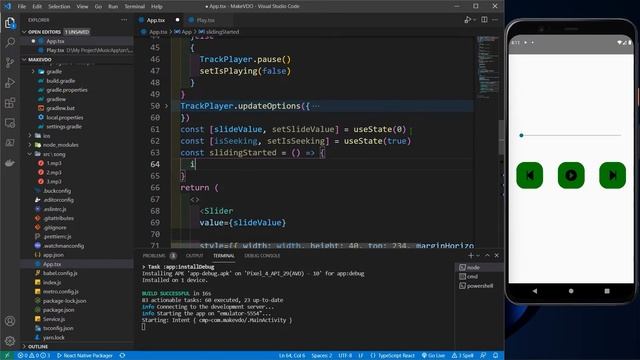Image resolution: width=640 pixels, height=360 pixels.
Task: Switch to the Debug Console tab
Action: (x=262, y=256)
